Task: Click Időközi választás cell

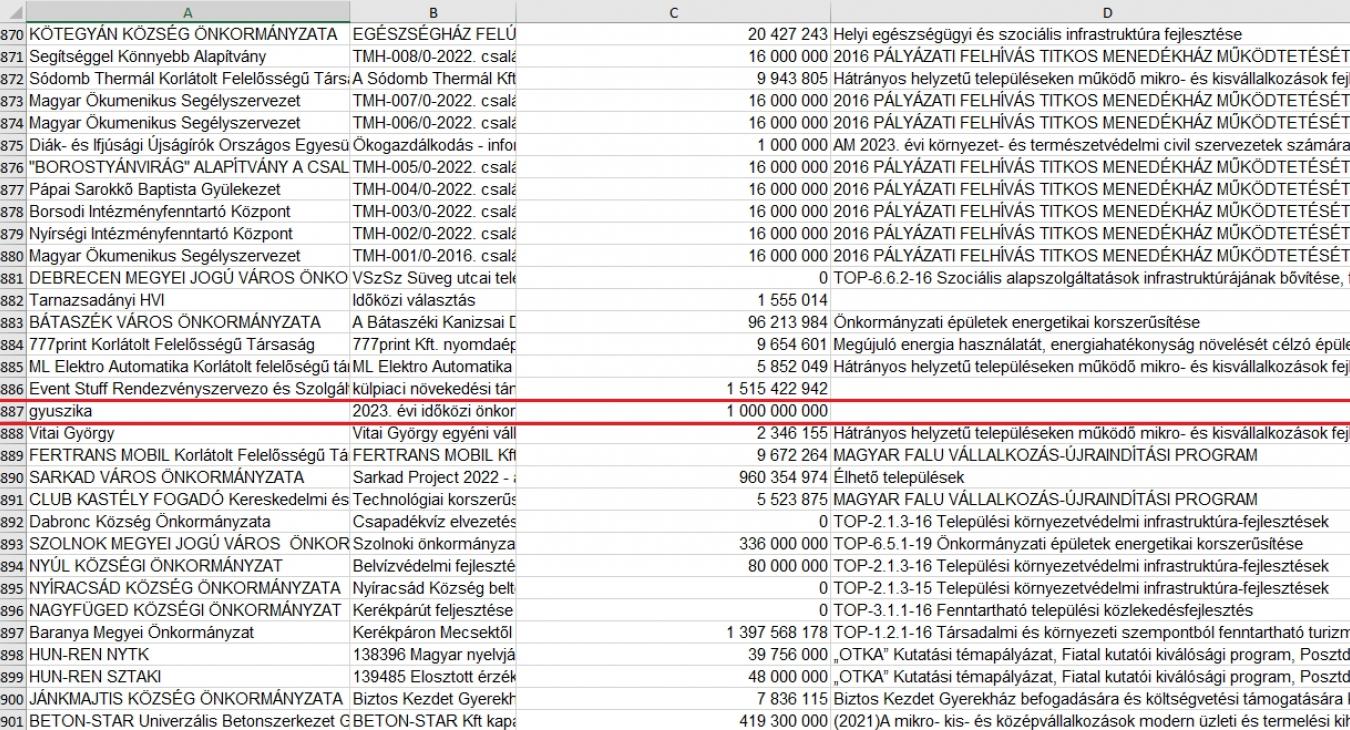Action: pos(433,300)
